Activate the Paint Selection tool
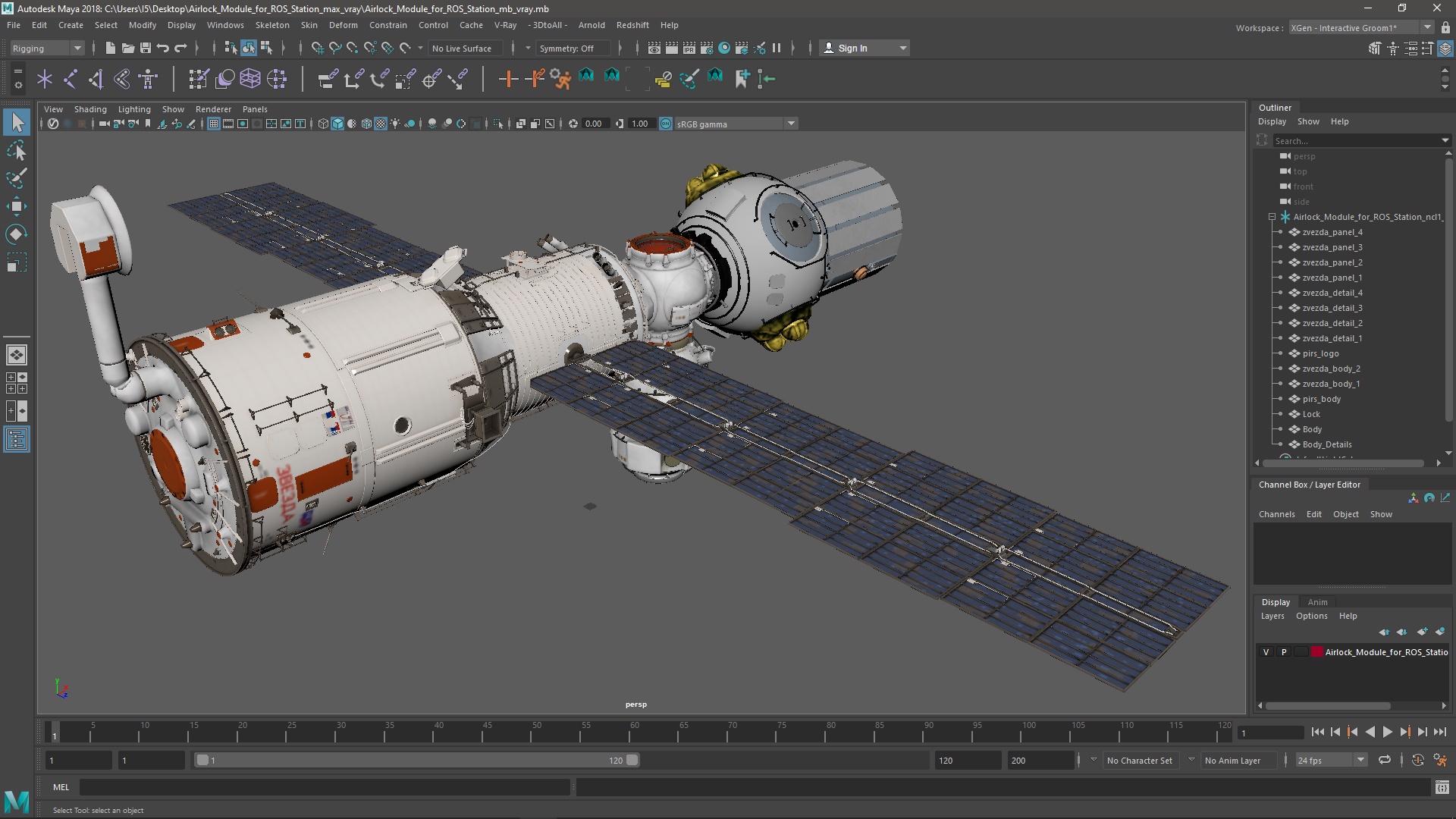This screenshot has width=1456, height=819. pos(17,178)
